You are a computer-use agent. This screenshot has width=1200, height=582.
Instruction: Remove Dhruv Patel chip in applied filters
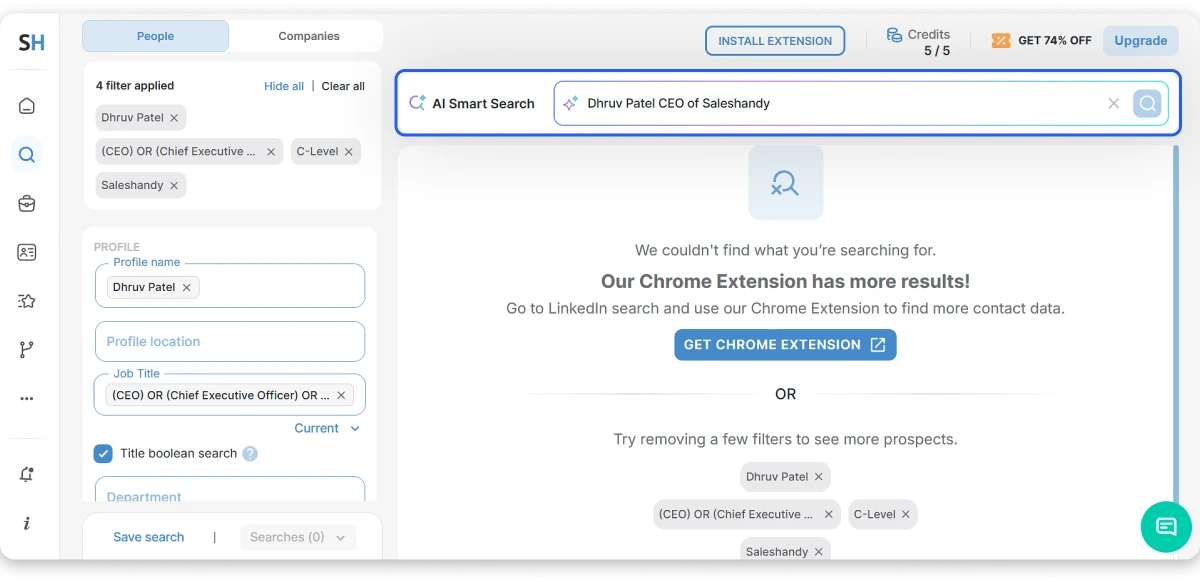[174, 118]
